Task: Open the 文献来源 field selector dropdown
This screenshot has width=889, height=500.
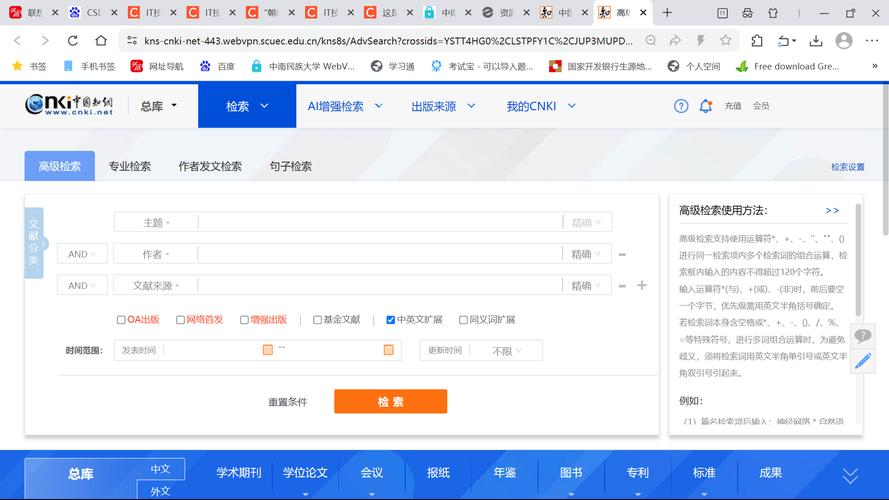Action: pyautogui.click(x=156, y=286)
